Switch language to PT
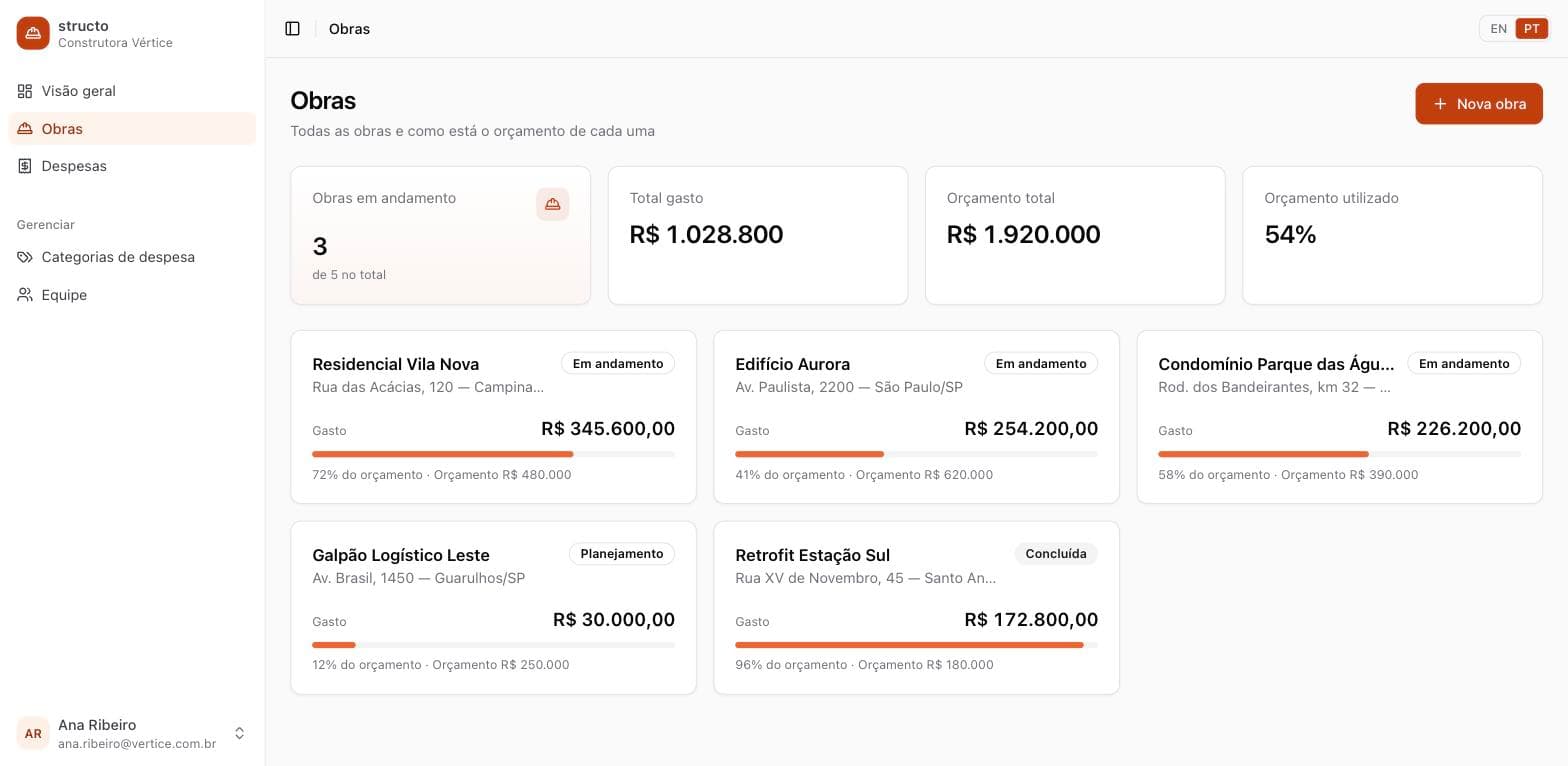The image size is (1568, 766). [x=1531, y=29]
